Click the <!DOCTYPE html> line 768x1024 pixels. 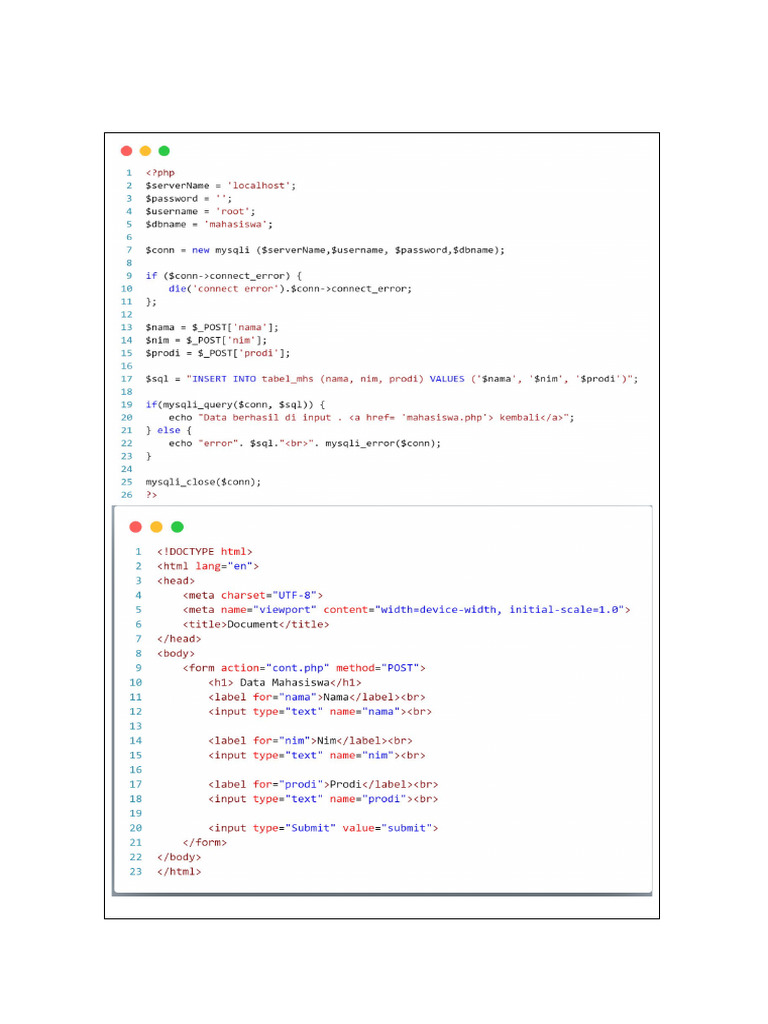coord(204,552)
